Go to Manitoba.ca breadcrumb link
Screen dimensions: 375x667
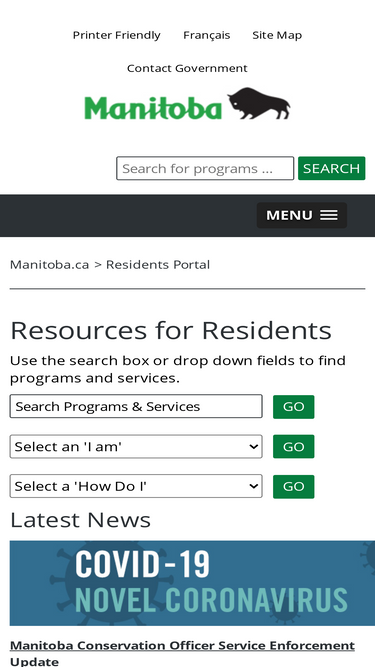coord(49,265)
